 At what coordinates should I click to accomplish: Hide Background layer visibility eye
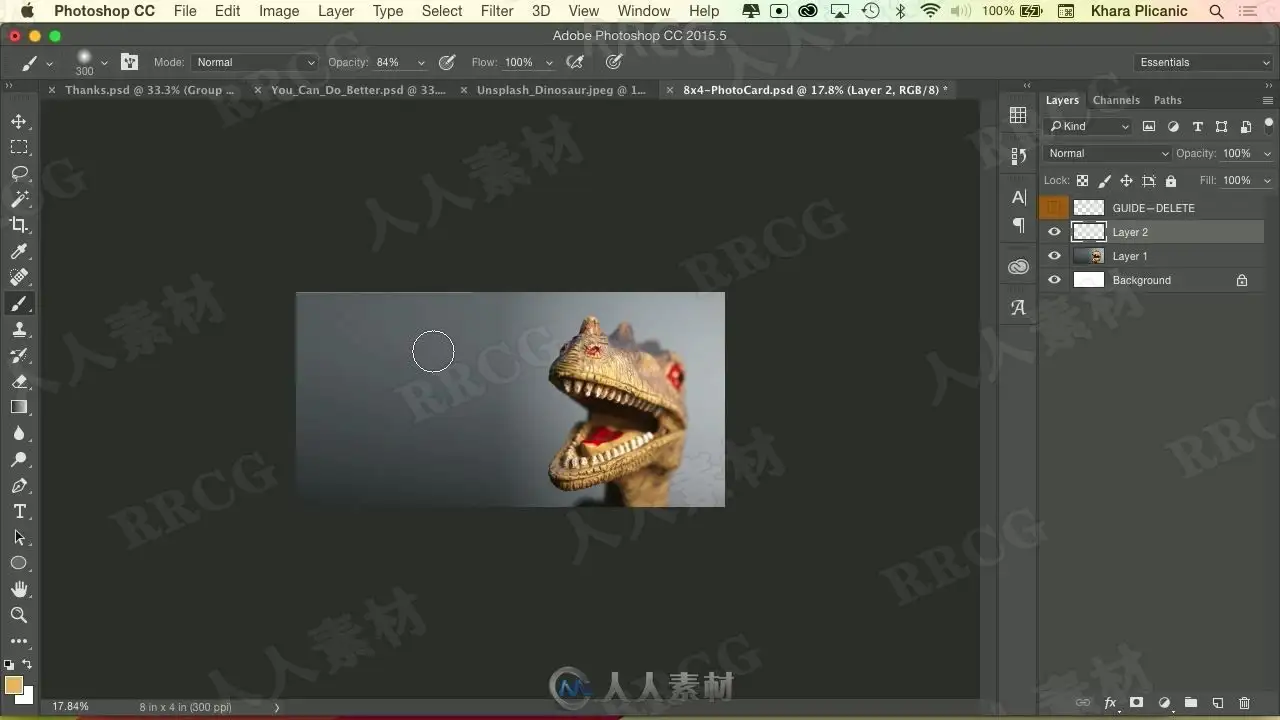(1054, 280)
